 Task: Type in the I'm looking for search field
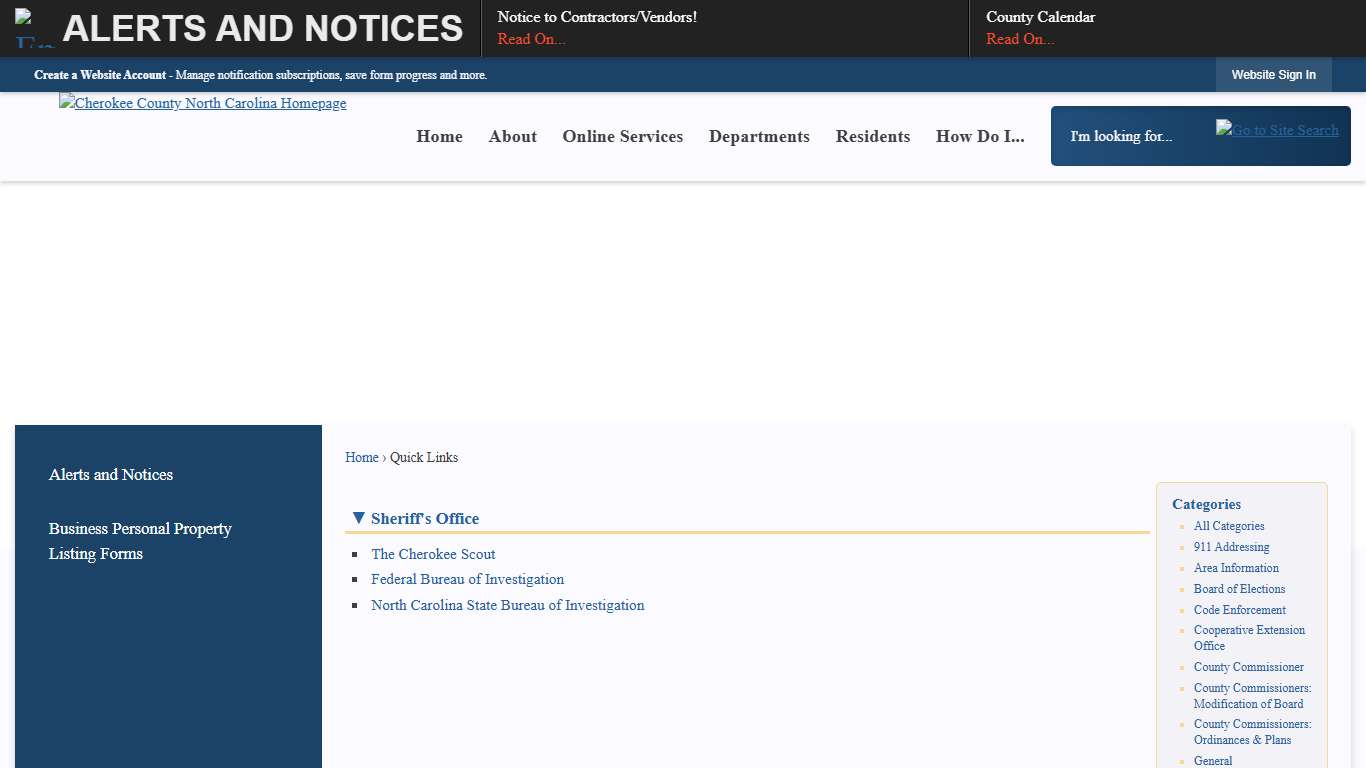(1135, 136)
